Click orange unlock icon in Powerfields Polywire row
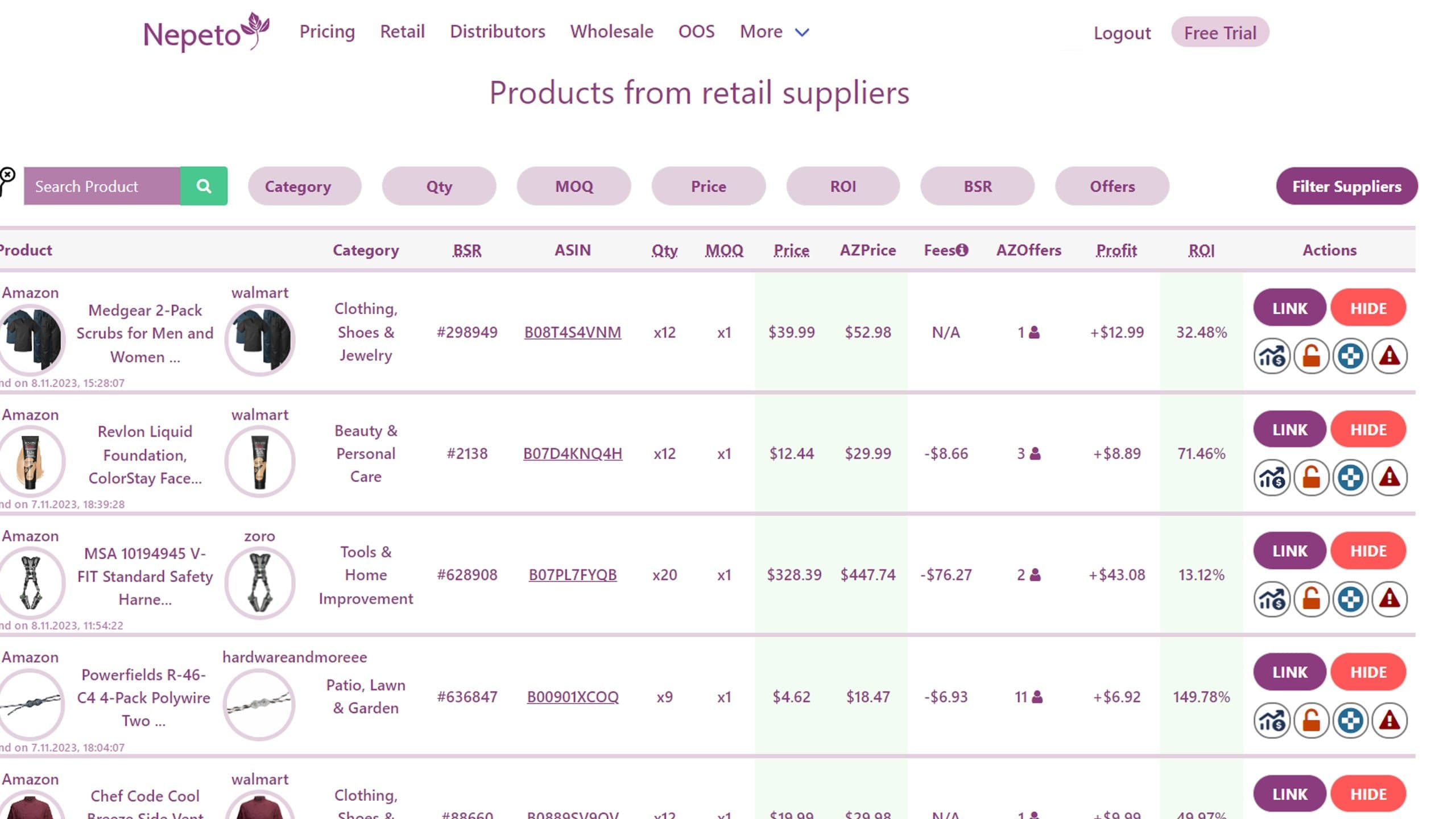Viewport: 1456px width, 819px height. click(x=1311, y=721)
